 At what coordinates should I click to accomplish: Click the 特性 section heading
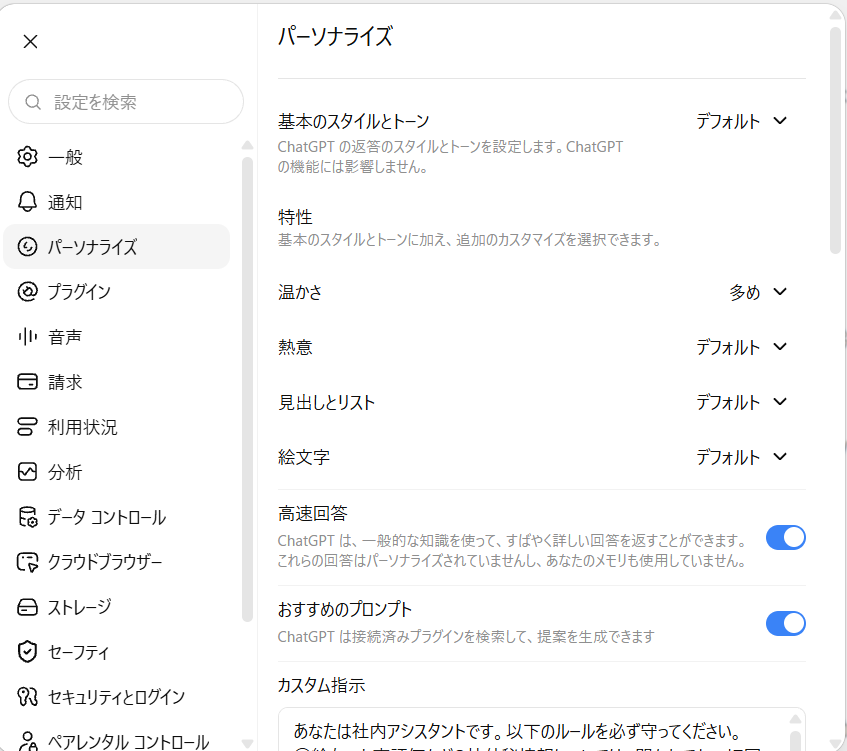tap(295, 217)
